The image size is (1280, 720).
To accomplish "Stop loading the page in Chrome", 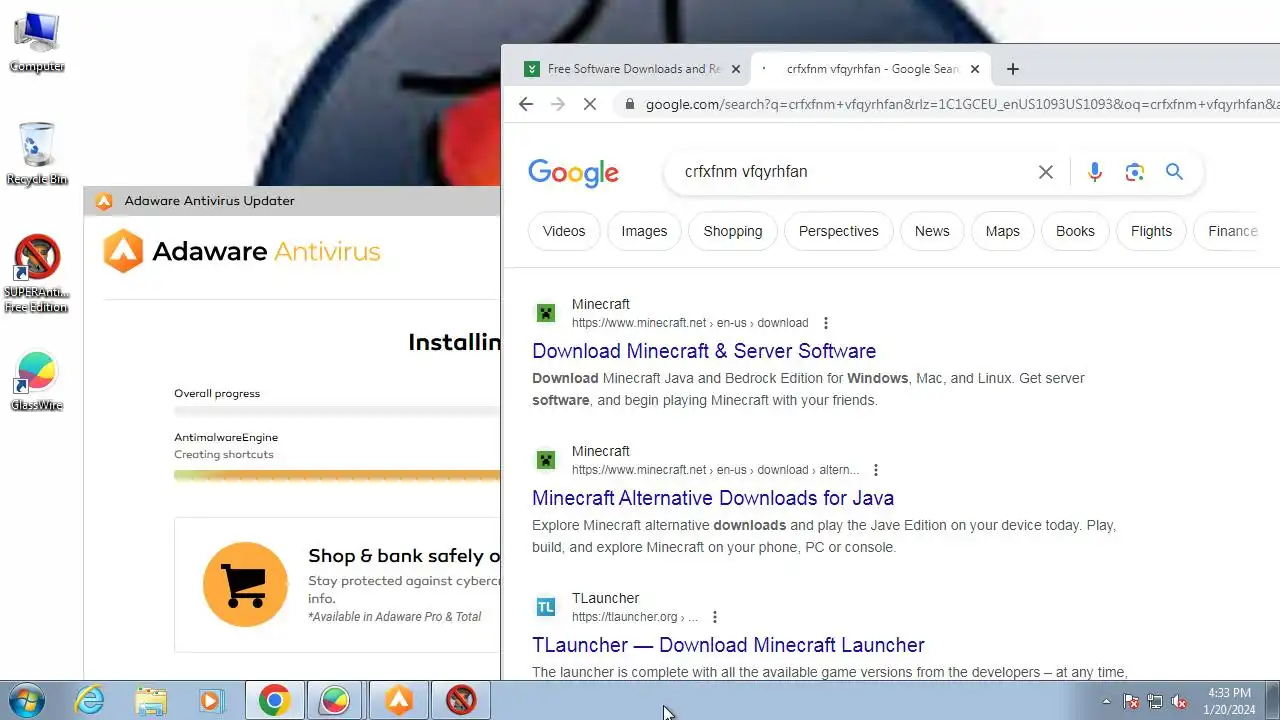I will [x=590, y=104].
